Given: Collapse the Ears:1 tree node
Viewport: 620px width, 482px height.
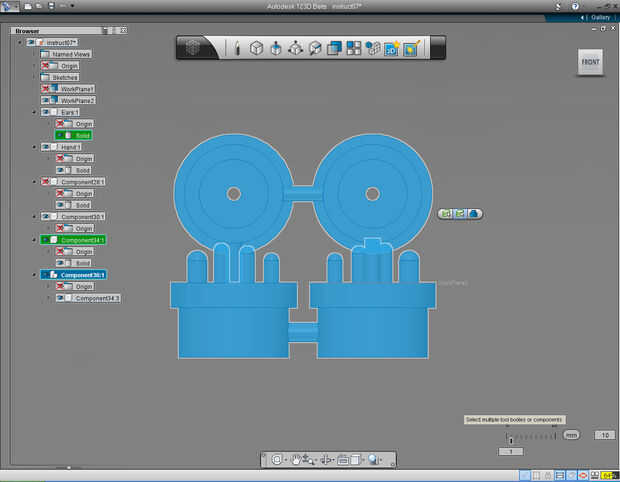Looking at the screenshot, I should coord(34,112).
